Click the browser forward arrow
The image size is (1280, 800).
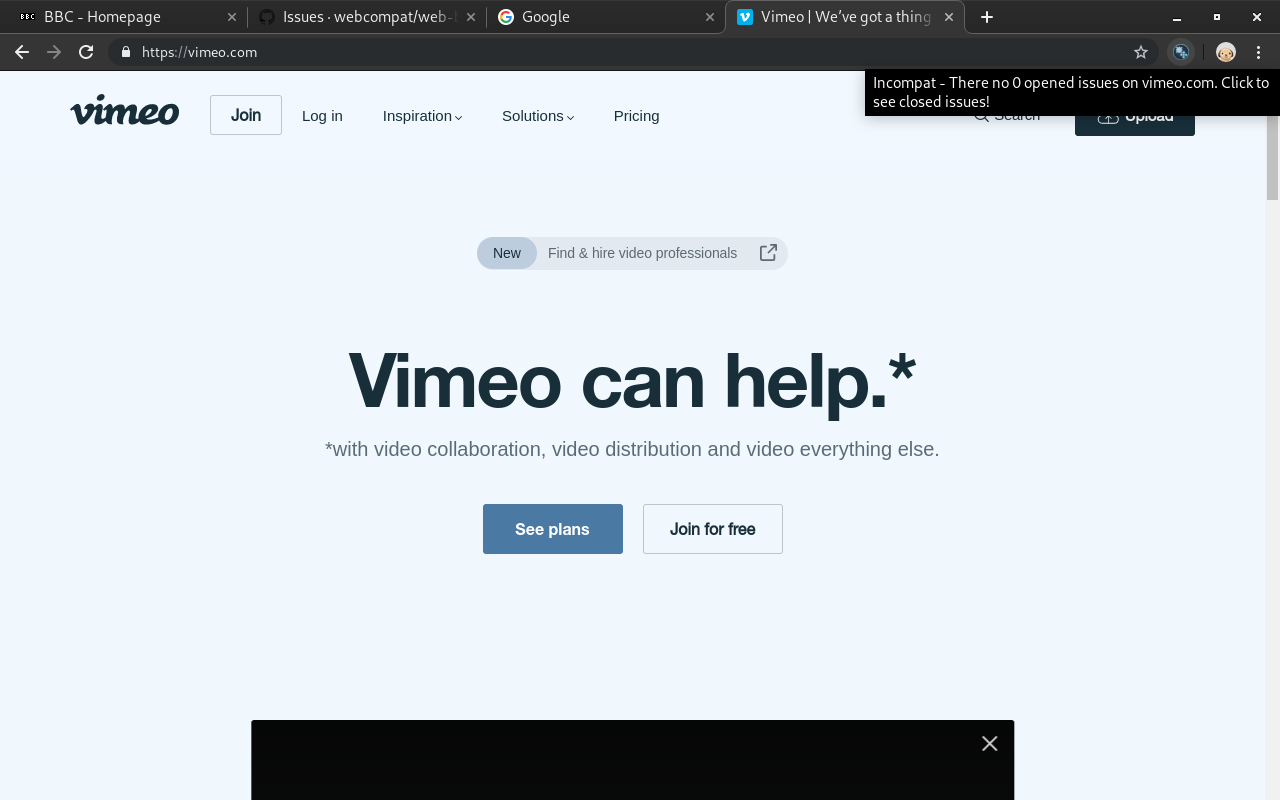pos(54,52)
